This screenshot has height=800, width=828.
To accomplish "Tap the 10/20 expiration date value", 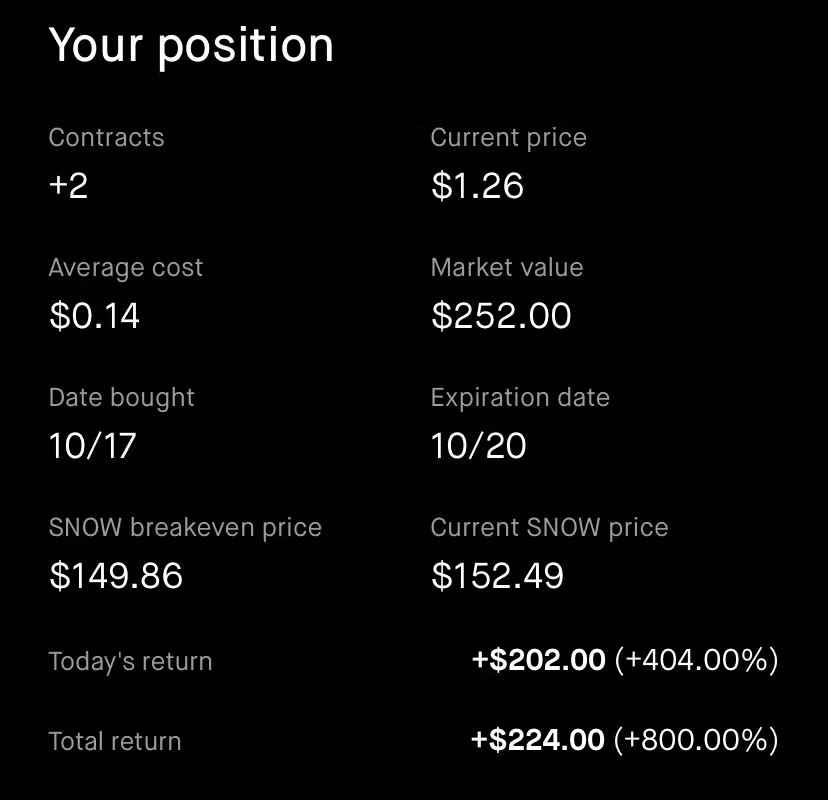I will click(478, 446).
